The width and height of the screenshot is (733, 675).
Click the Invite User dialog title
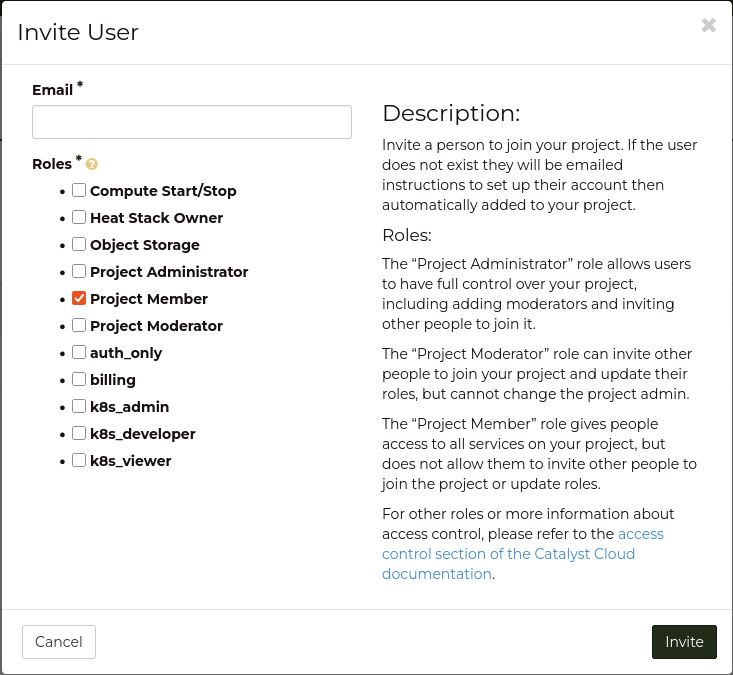(x=78, y=32)
